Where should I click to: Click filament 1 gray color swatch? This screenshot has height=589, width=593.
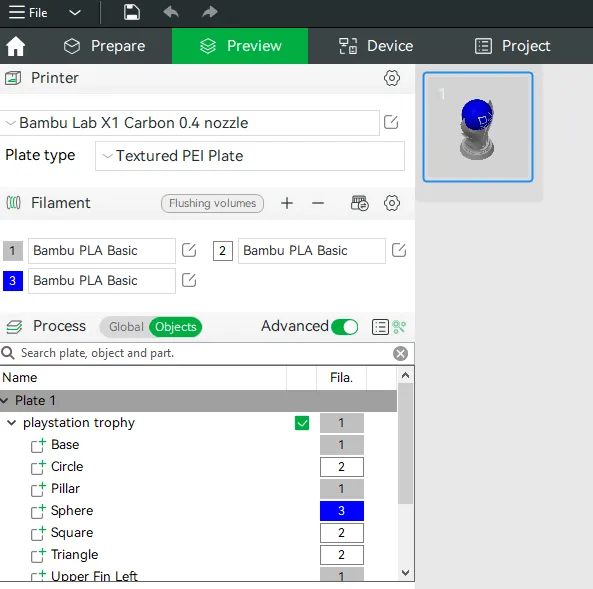tap(13, 251)
